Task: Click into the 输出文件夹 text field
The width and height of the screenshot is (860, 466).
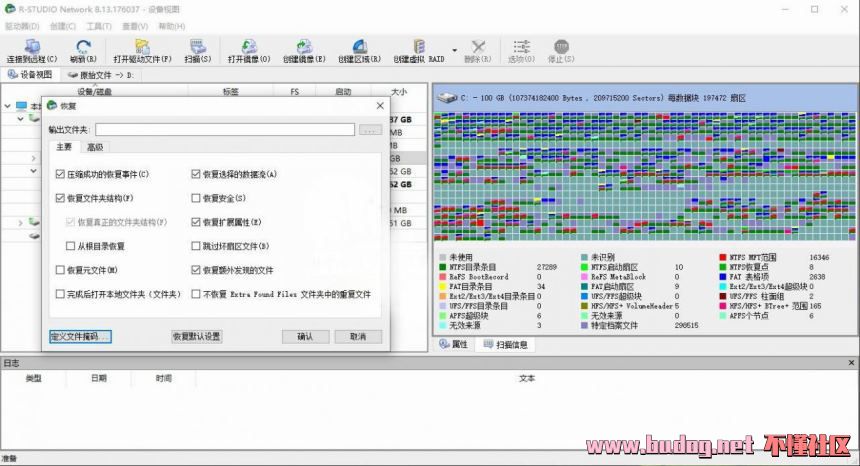Action: coord(225,130)
